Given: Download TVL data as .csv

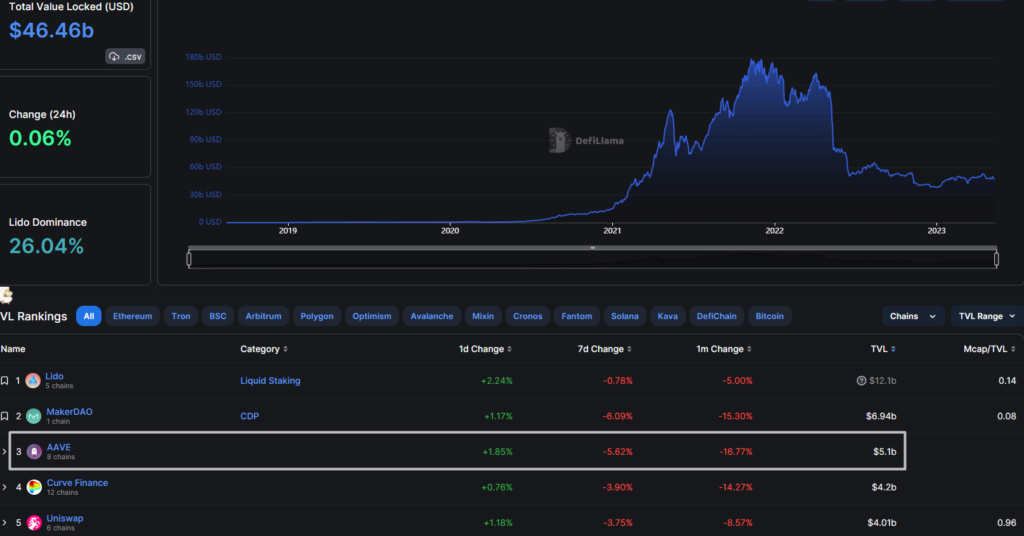Looking at the screenshot, I should 126,57.
